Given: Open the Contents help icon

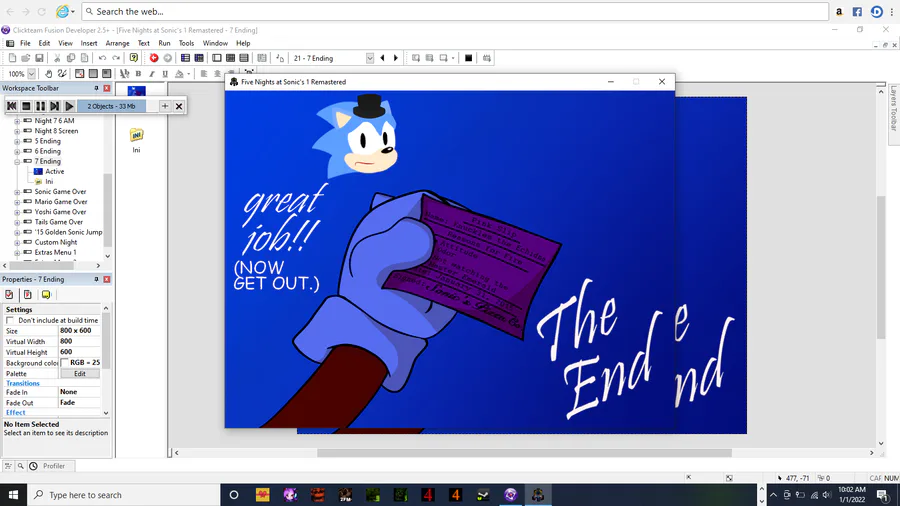Looking at the screenshot, I should point(134,58).
